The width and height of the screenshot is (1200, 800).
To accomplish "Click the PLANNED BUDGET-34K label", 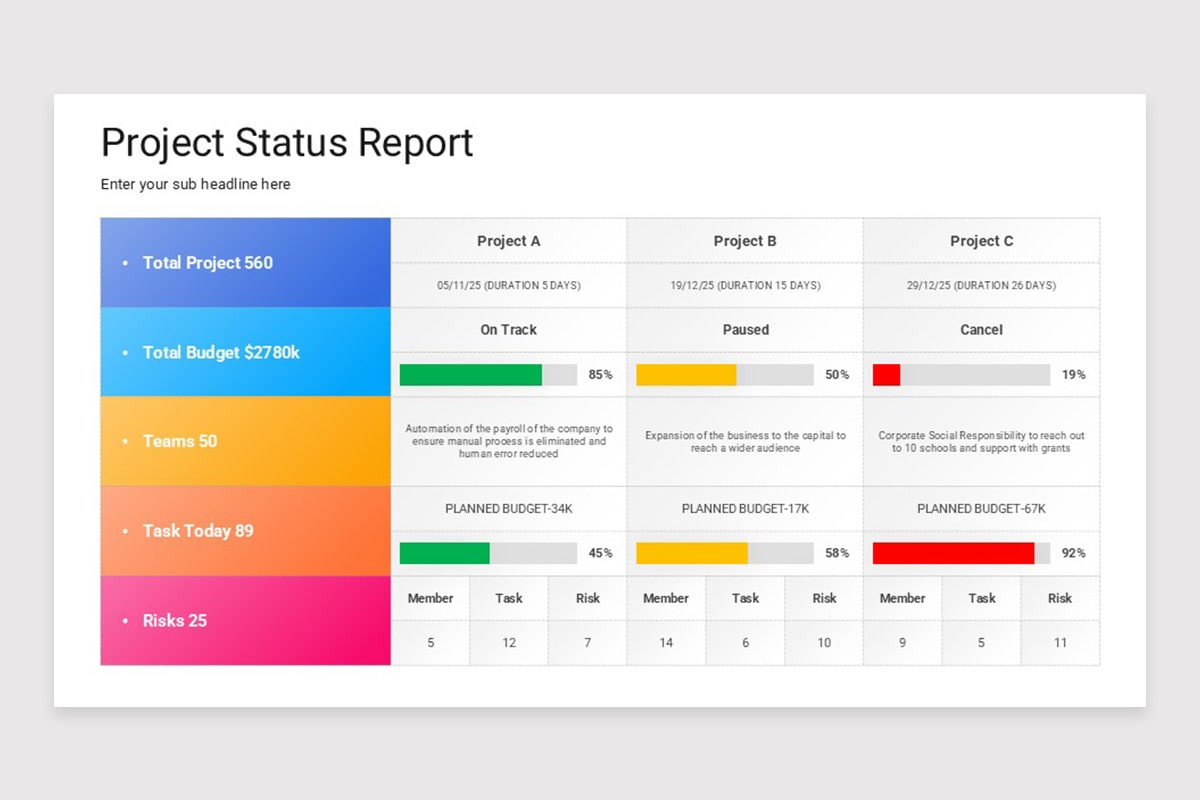I will [x=508, y=508].
